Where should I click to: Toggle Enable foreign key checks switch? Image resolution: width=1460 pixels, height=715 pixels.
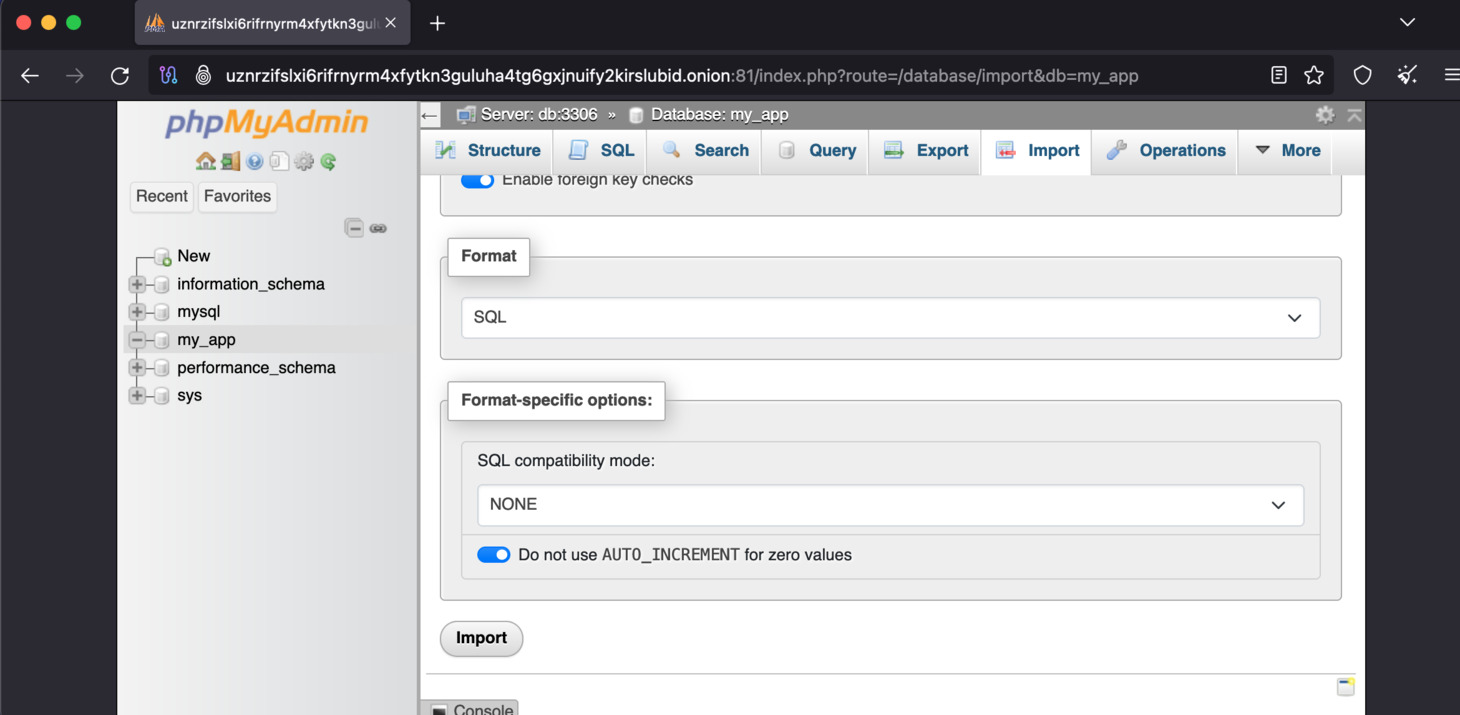pos(477,180)
